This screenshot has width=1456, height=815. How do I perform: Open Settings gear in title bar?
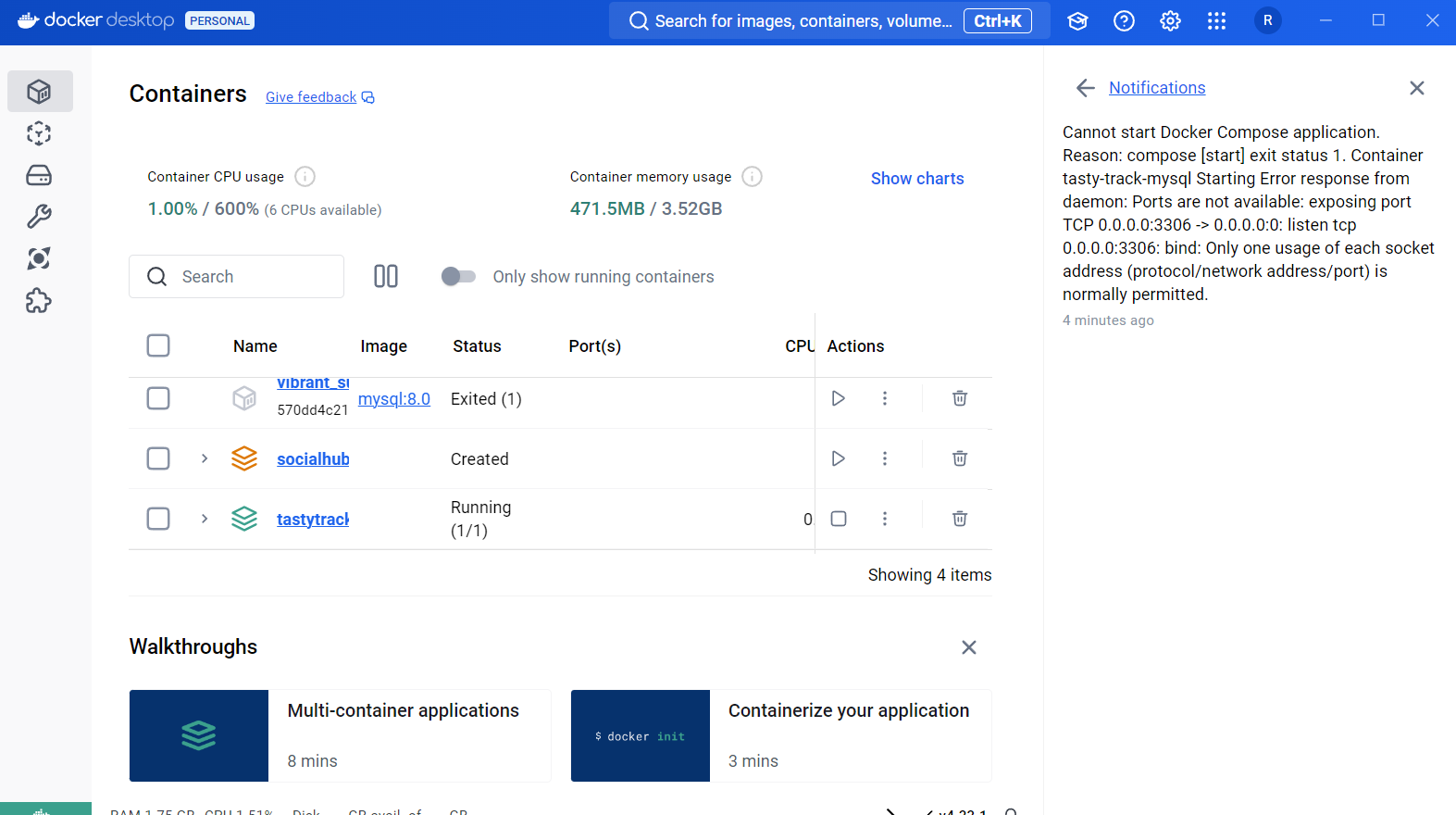[x=1170, y=20]
